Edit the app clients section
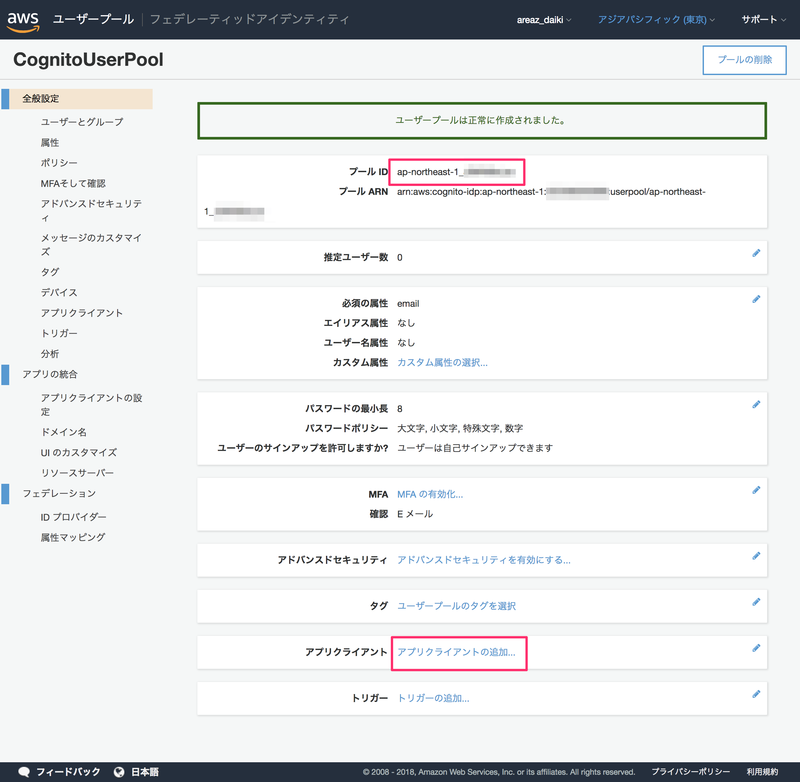Screen dimensions: 800x782 756,648
